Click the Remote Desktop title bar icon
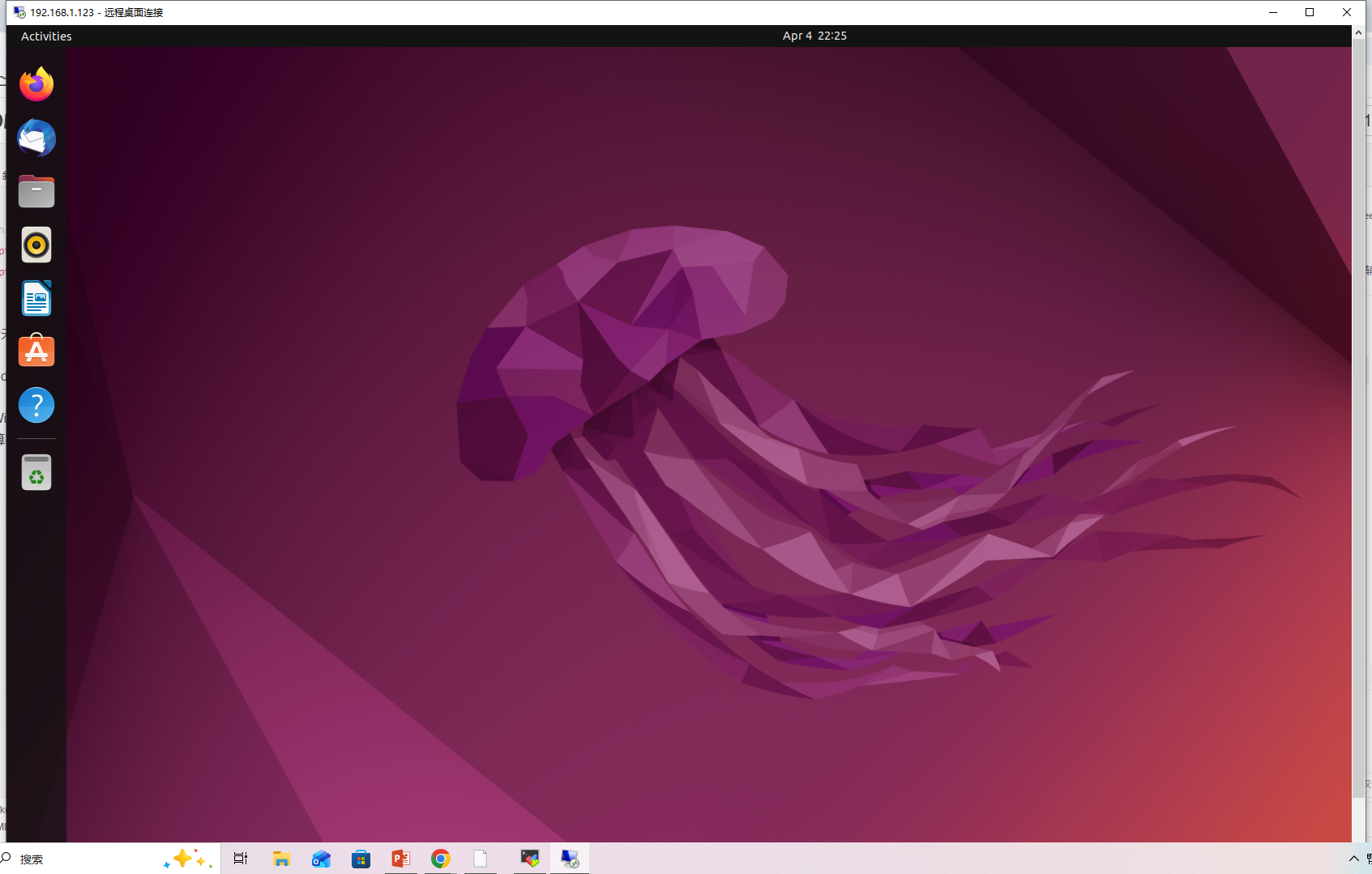The image size is (1372, 874). pos(19,12)
